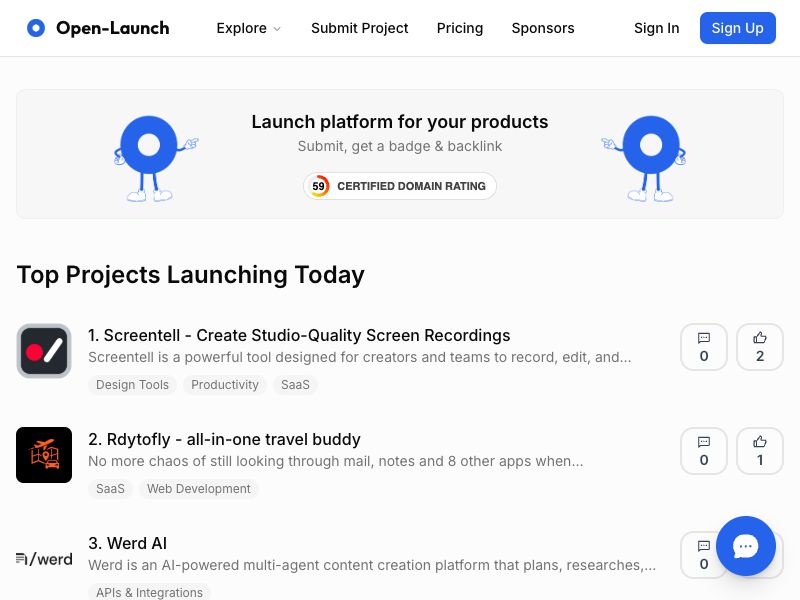This screenshot has height=600, width=800.
Task: Click the Certified Domain Rating badge
Action: 400,186
